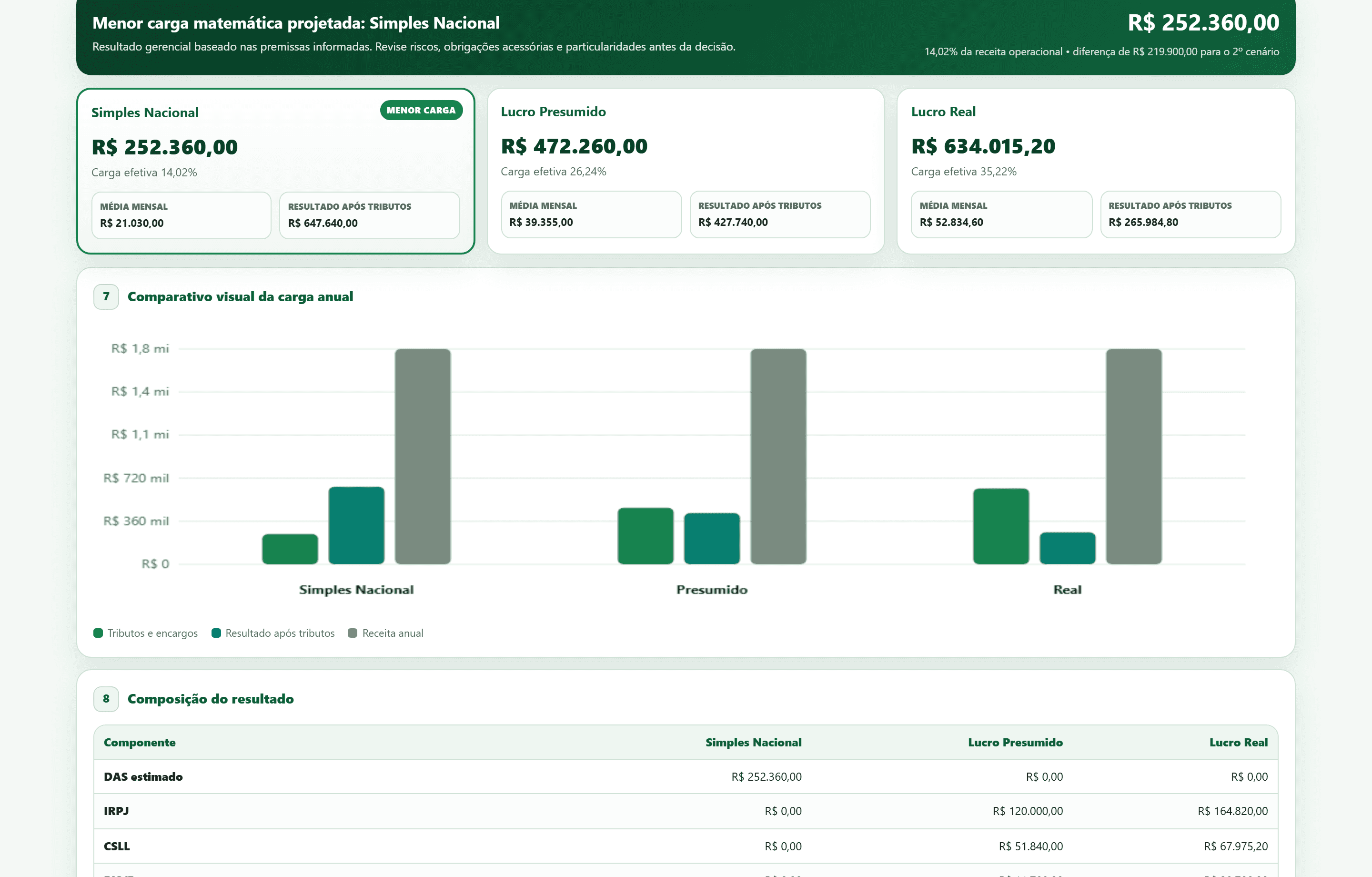Click the Simples Nacional chart axis label
1372x877 pixels.
(x=356, y=590)
